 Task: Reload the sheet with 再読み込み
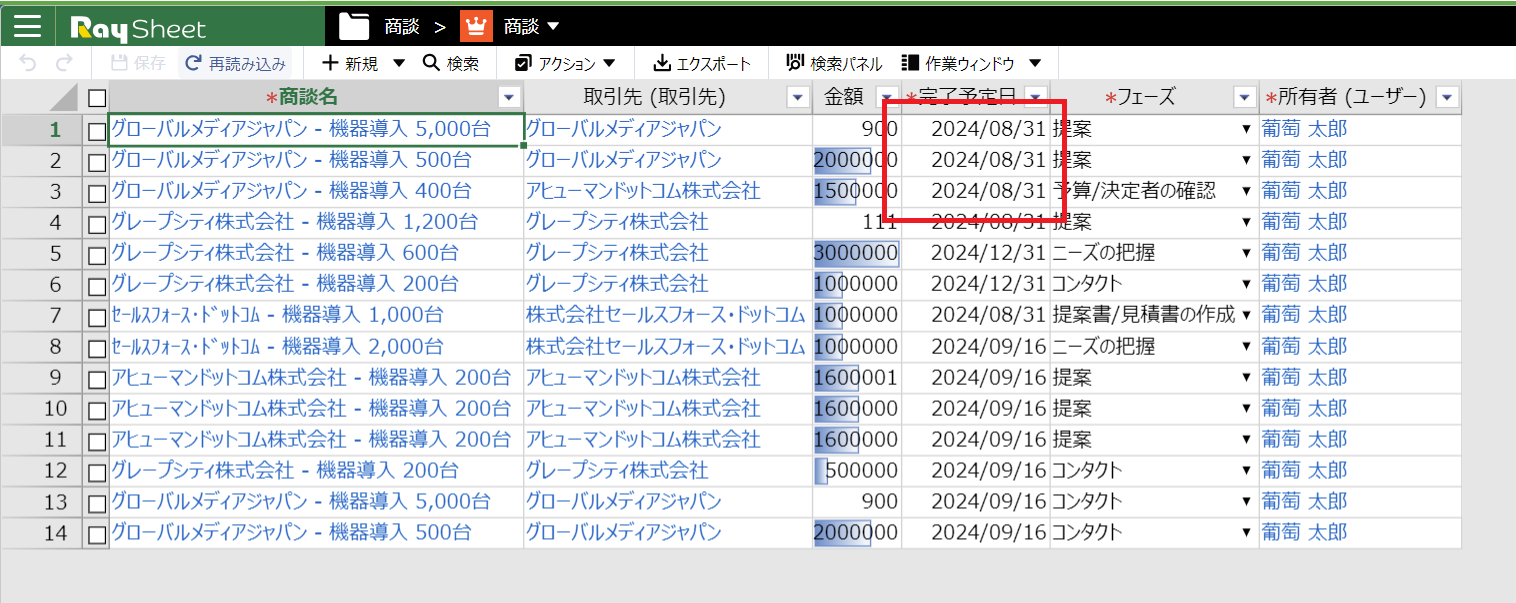coord(236,63)
